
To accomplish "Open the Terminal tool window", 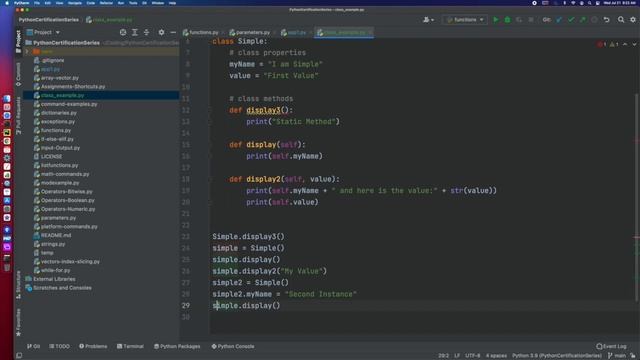I will pyautogui.click(x=130, y=346).
